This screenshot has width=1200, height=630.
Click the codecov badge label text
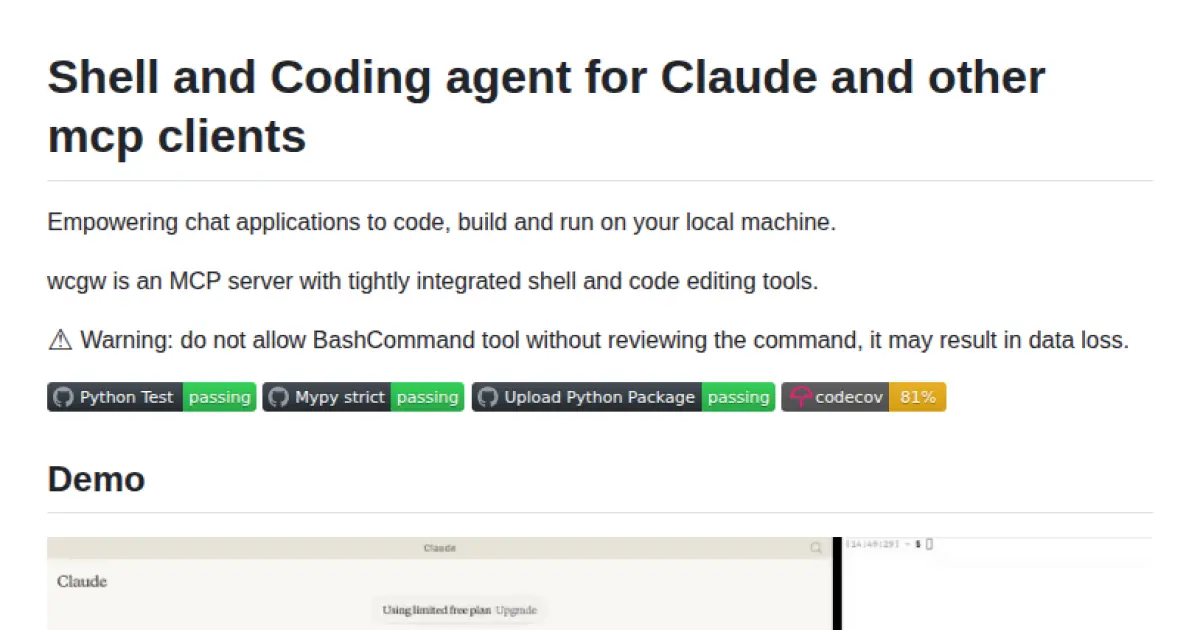click(849, 397)
